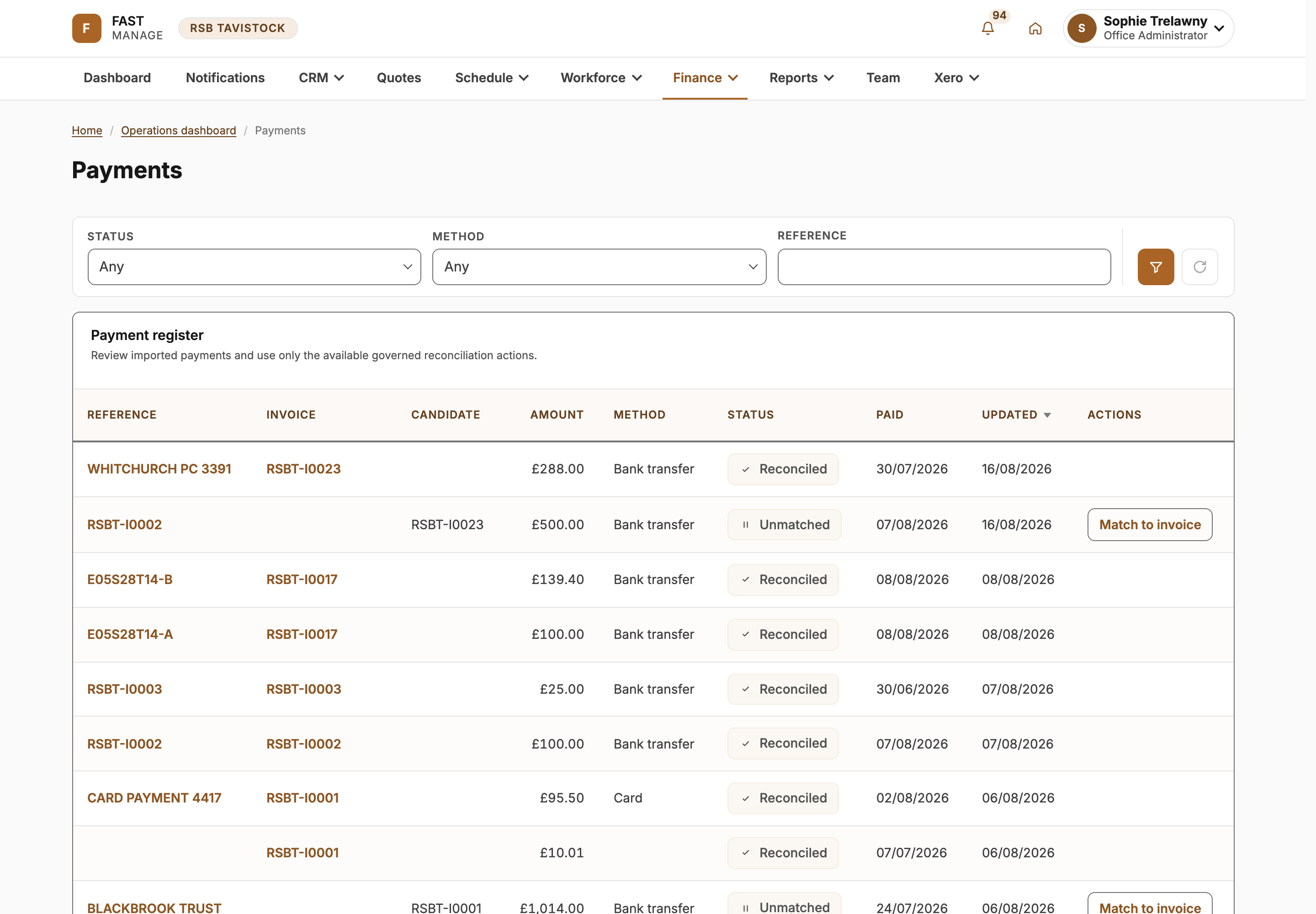The width and height of the screenshot is (1316, 914).
Task: Expand the user profile menu chevron
Action: click(x=1219, y=28)
